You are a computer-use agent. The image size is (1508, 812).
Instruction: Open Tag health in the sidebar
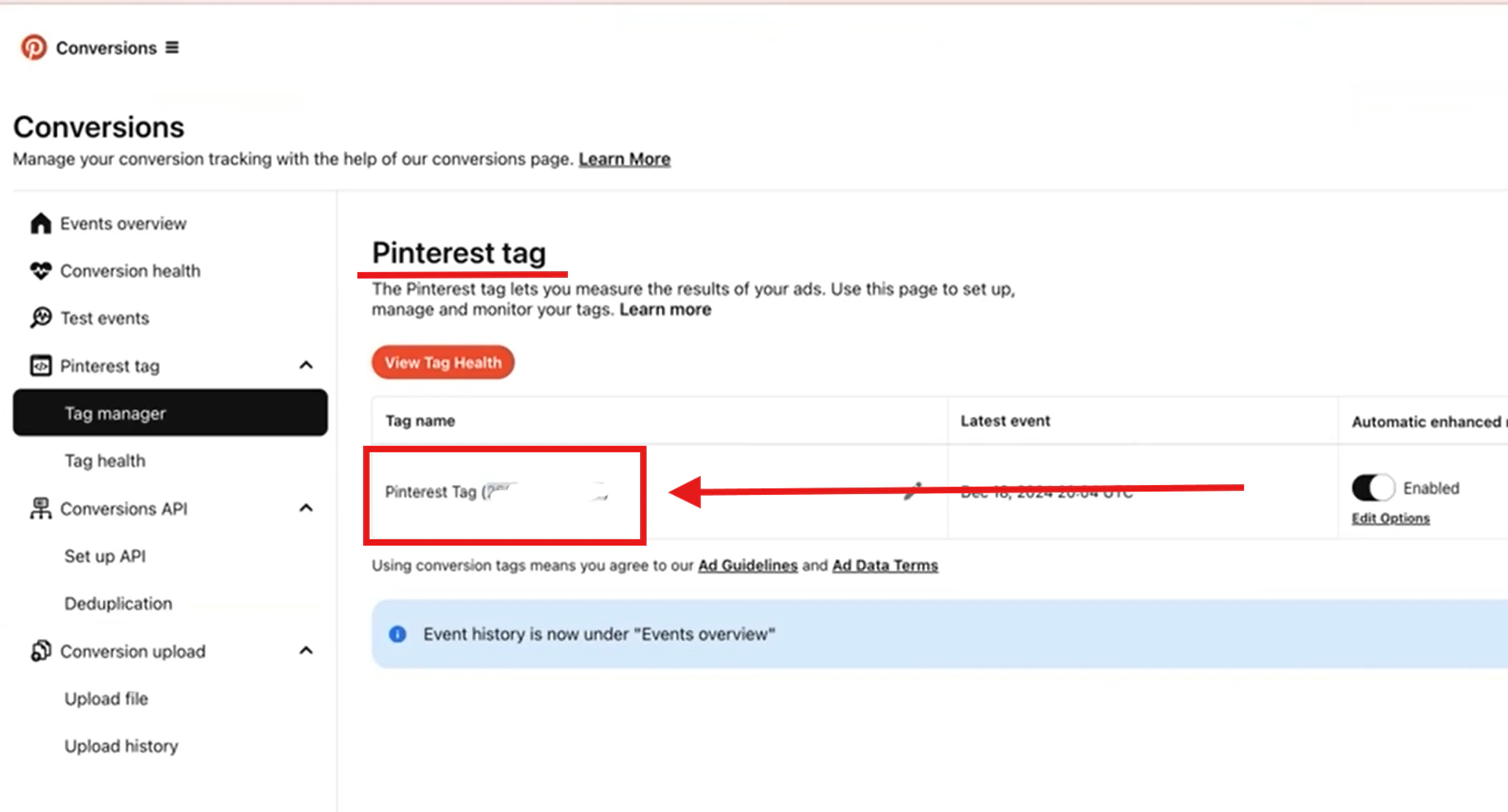point(105,461)
